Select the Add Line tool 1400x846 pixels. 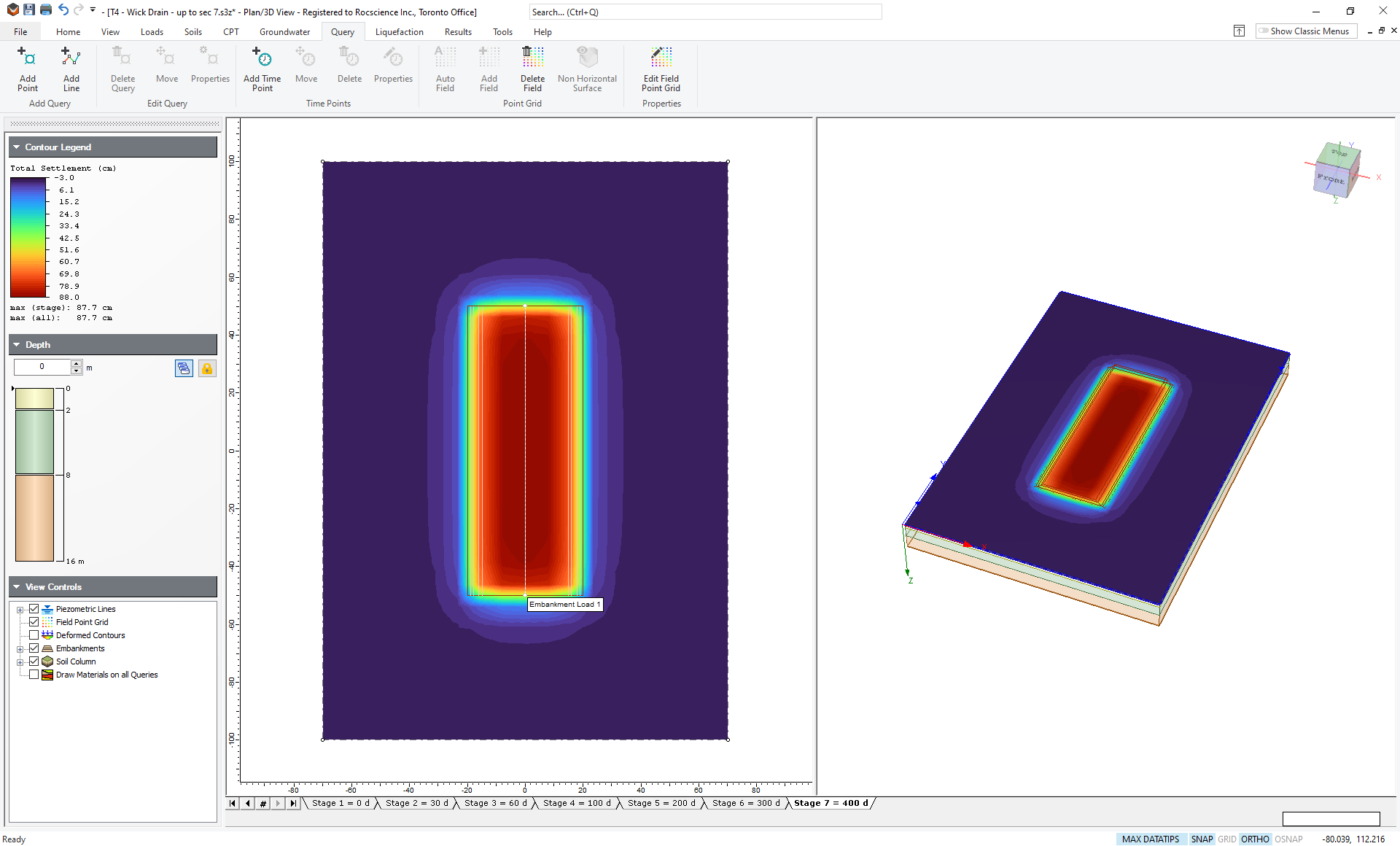pyautogui.click(x=70, y=70)
